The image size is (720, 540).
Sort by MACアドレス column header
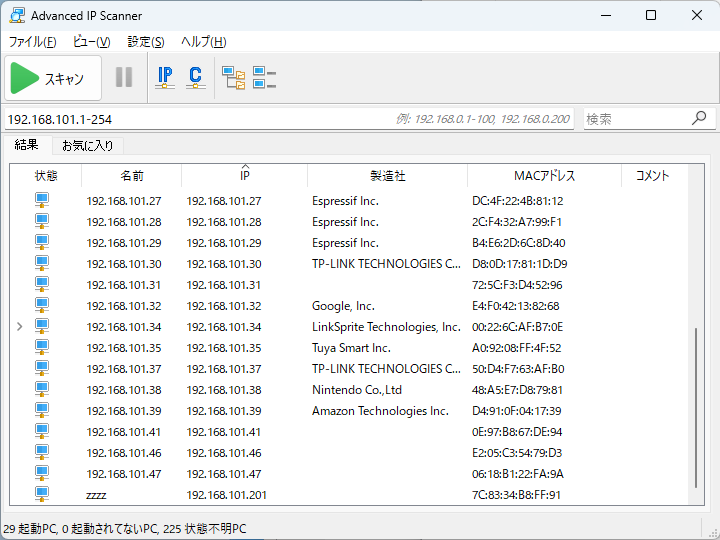544,175
